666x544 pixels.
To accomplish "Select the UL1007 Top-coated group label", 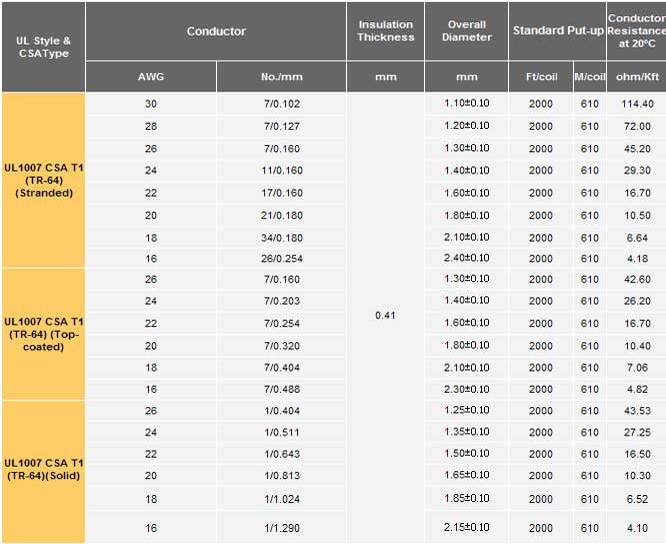I will coord(43,334).
